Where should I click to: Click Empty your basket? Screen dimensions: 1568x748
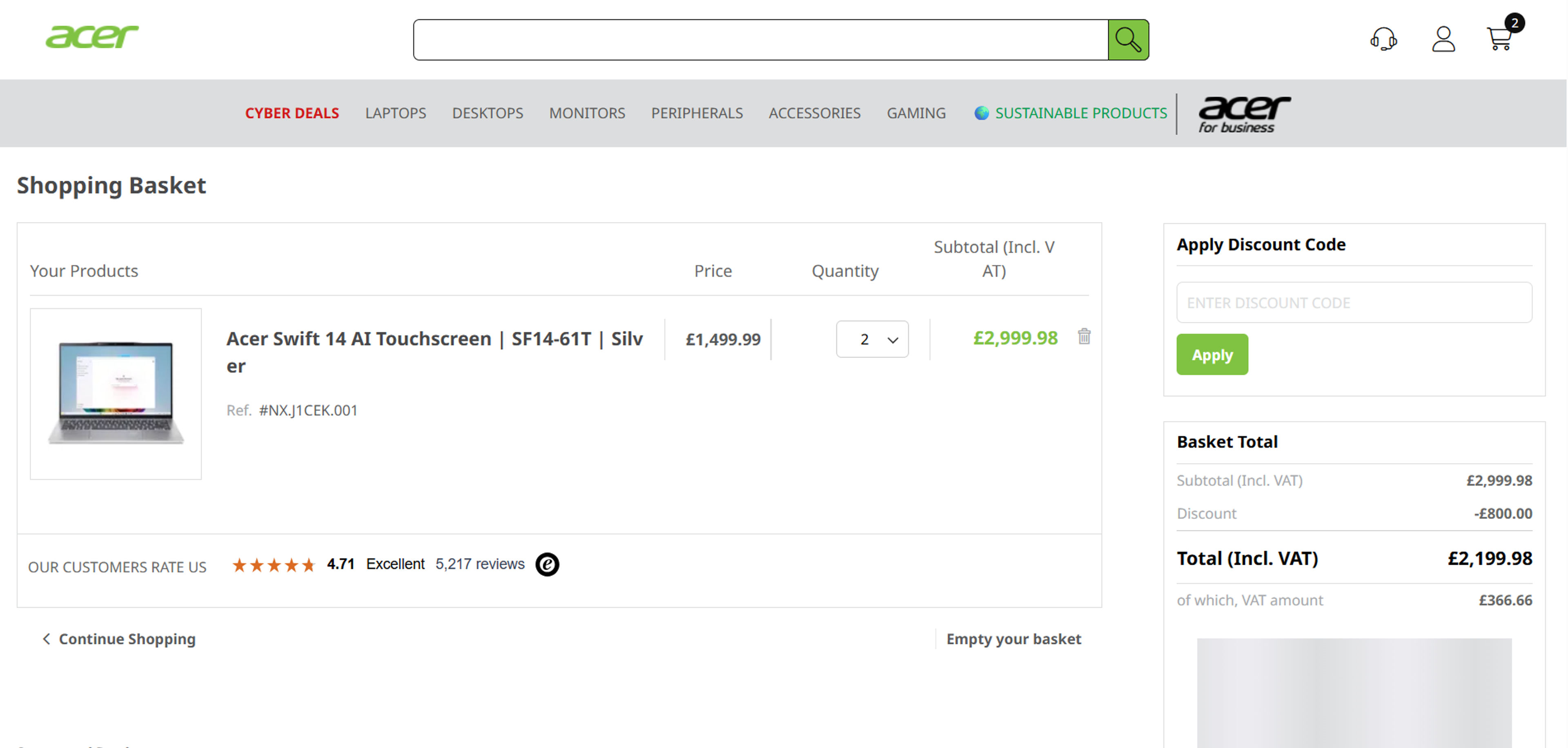pyautogui.click(x=1013, y=639)
